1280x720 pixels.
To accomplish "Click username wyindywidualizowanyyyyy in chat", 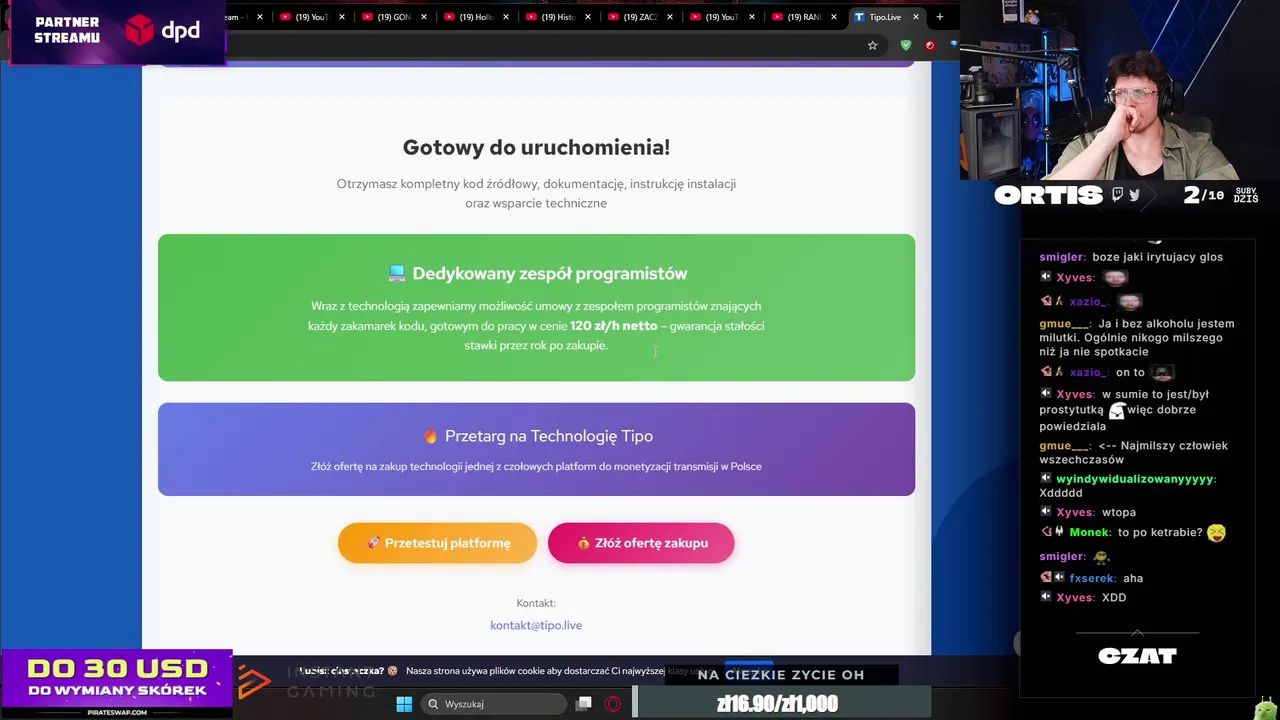I will (x=1135, y=479).
